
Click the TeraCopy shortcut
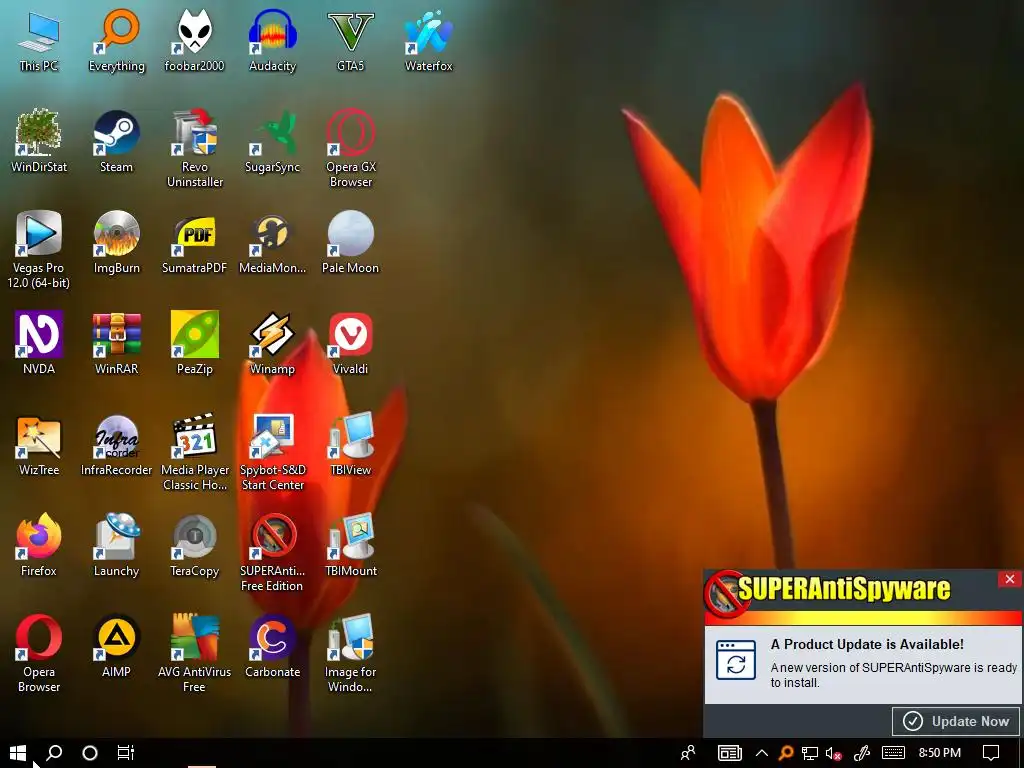[x=194, y=545]
